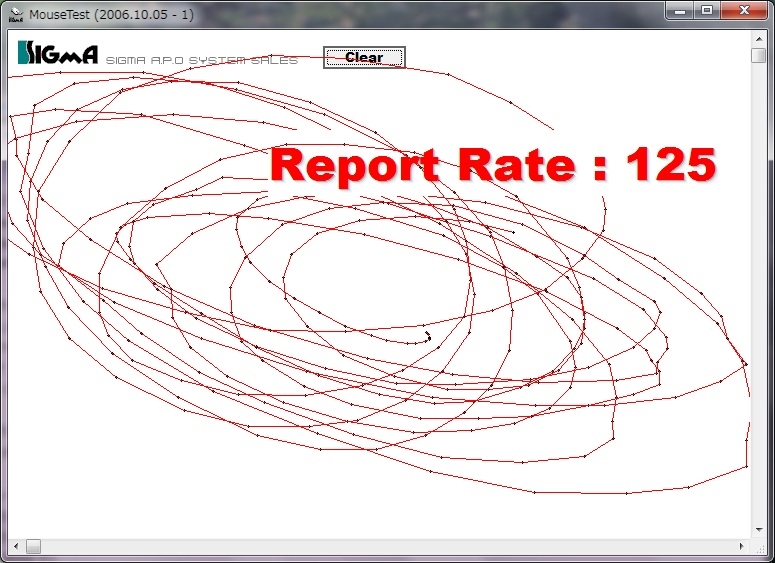
Task: Click the resize grip at window corner
Action: [758, 546]
